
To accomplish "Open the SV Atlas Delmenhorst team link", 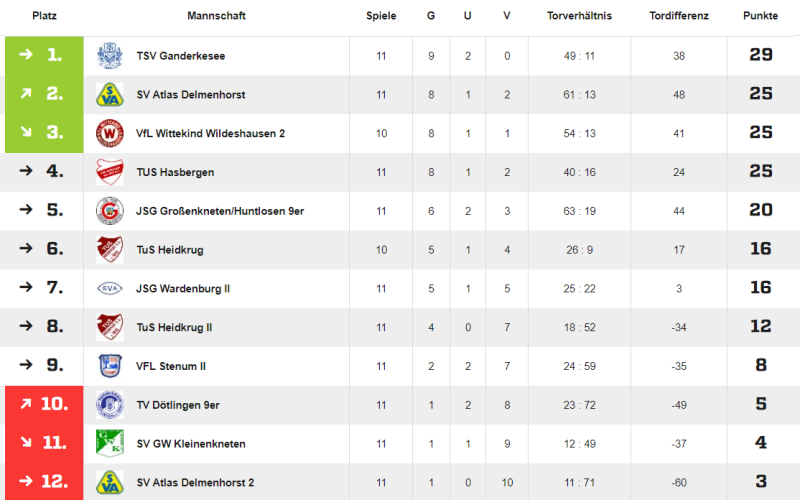I will click(191, 95).
